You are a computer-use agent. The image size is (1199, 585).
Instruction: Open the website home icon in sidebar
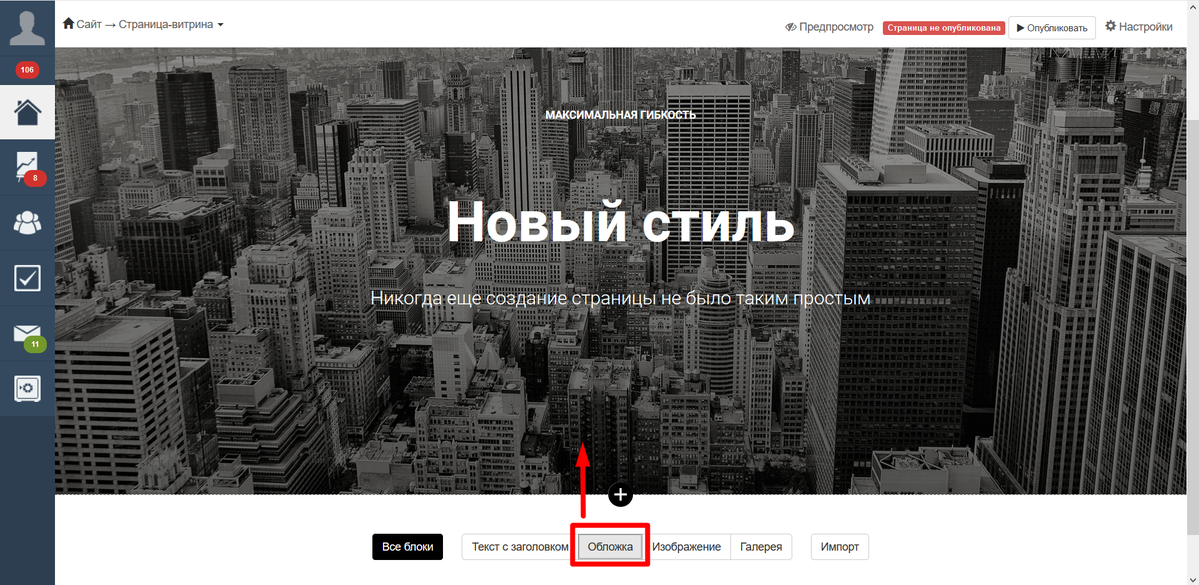pyautogui.click(x=28, y=112)
